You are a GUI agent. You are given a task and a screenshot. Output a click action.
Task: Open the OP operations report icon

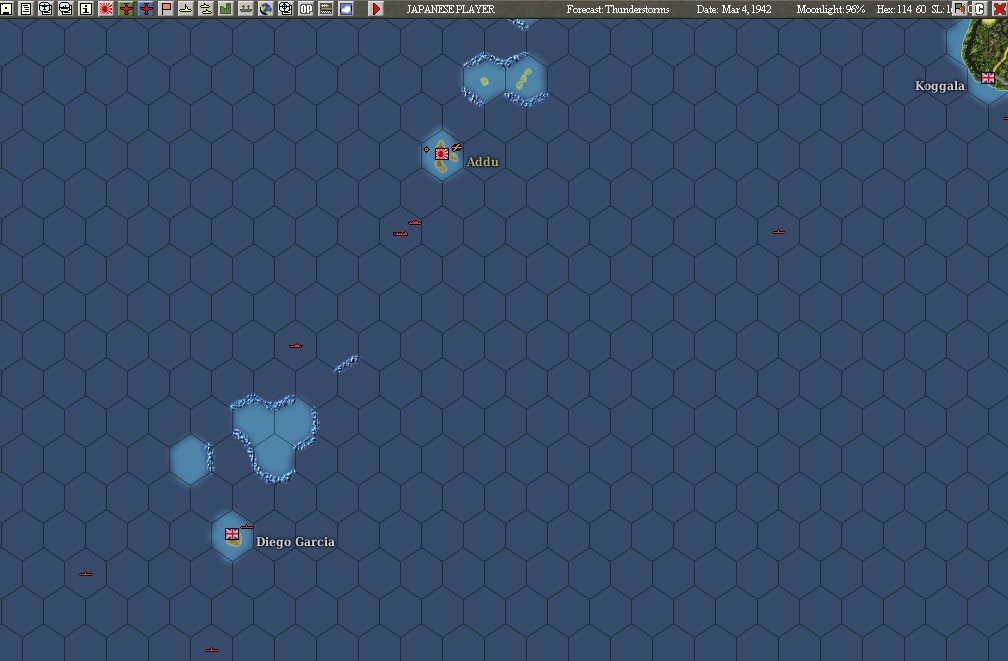coord(305,8)
